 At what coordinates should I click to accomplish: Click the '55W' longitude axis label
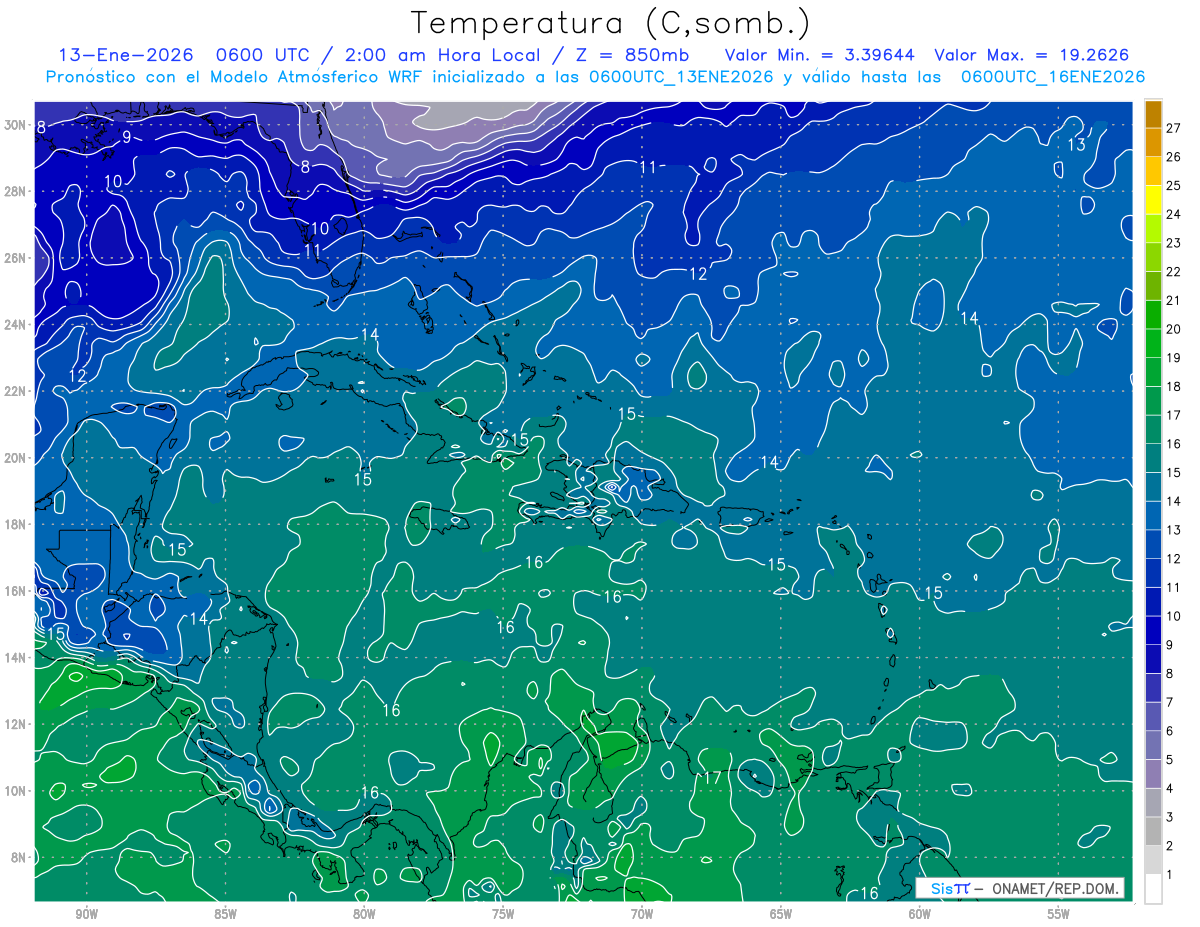1059,914
